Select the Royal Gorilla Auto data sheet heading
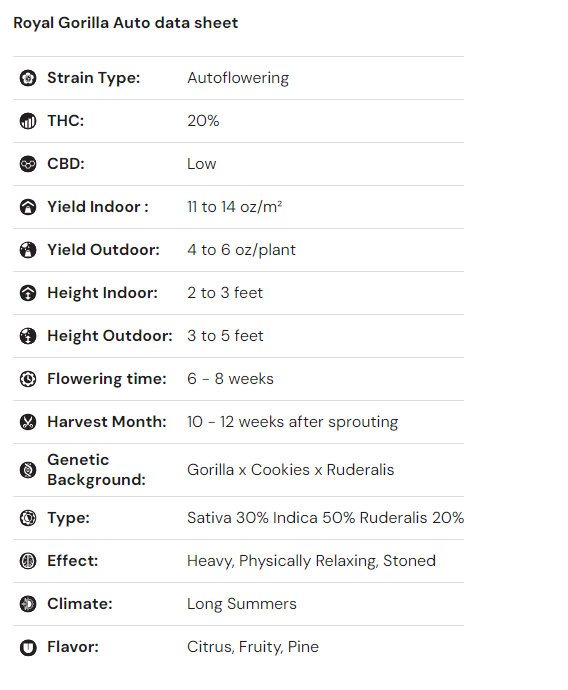The image size is (568, 690). [x=125, y=23]
